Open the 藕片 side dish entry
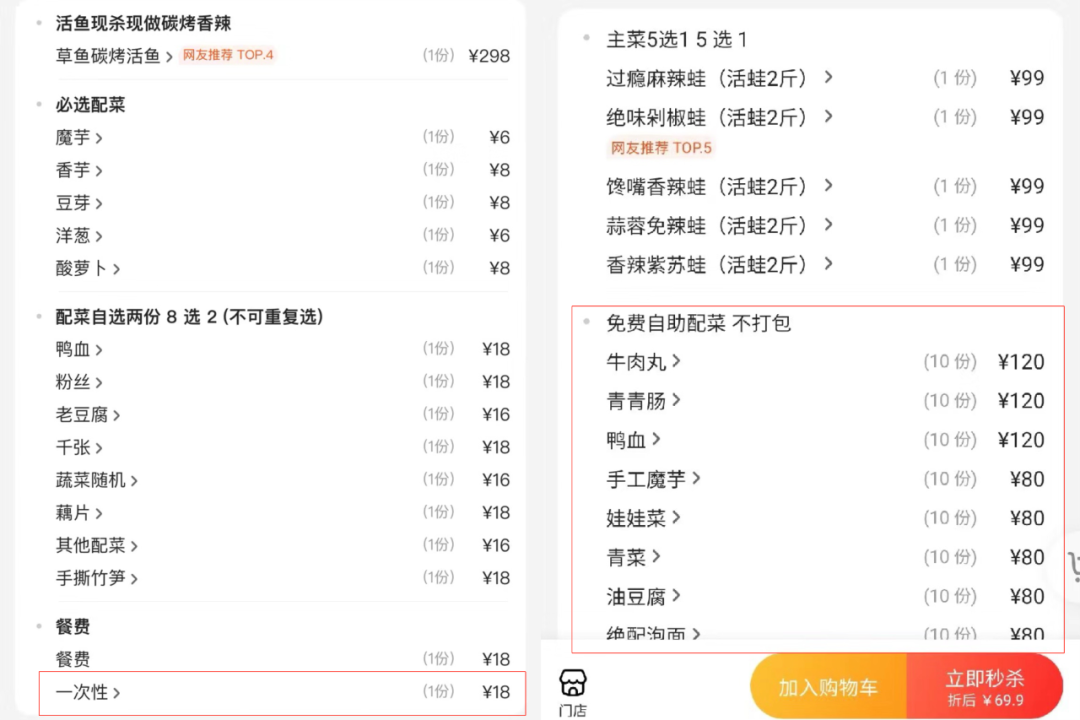 (72, 512)
